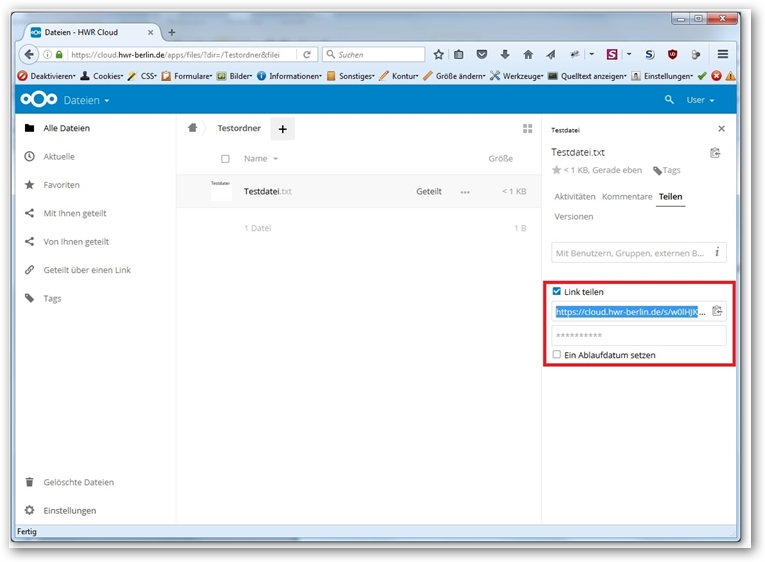The width and height of the screenshot is (765, 562).
Task: Uncheck Link teilen checkbox
Action: coord(556,291)
